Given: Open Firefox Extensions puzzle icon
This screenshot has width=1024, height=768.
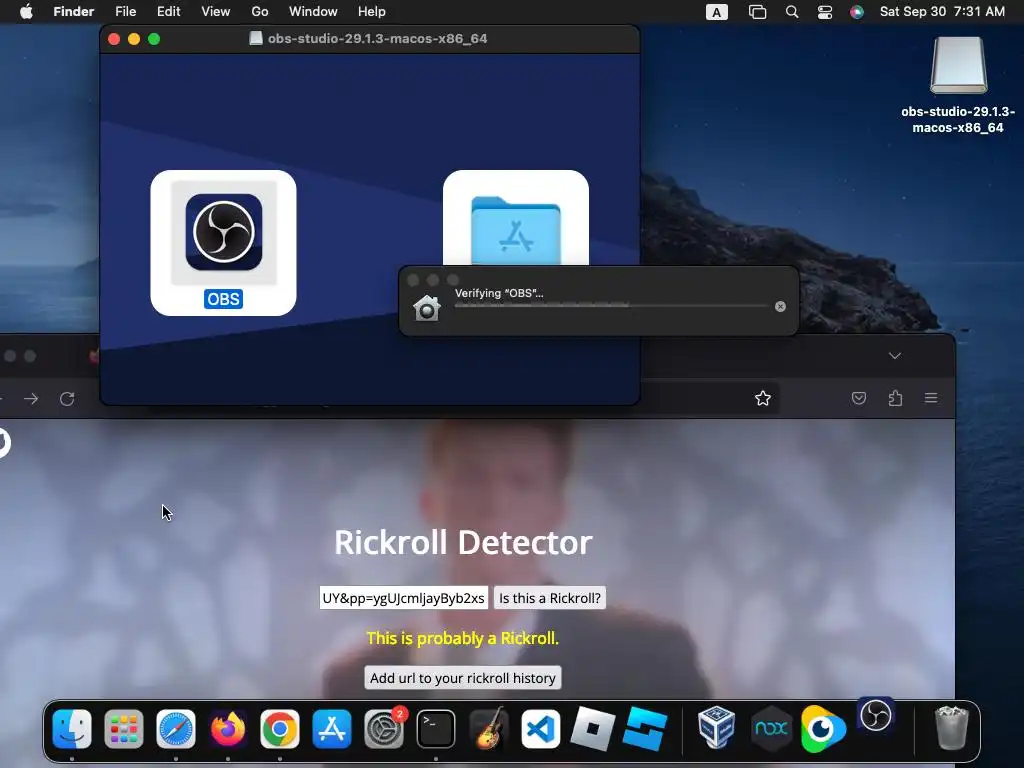Looking at the screenshot, I should [x=895, y=398].
